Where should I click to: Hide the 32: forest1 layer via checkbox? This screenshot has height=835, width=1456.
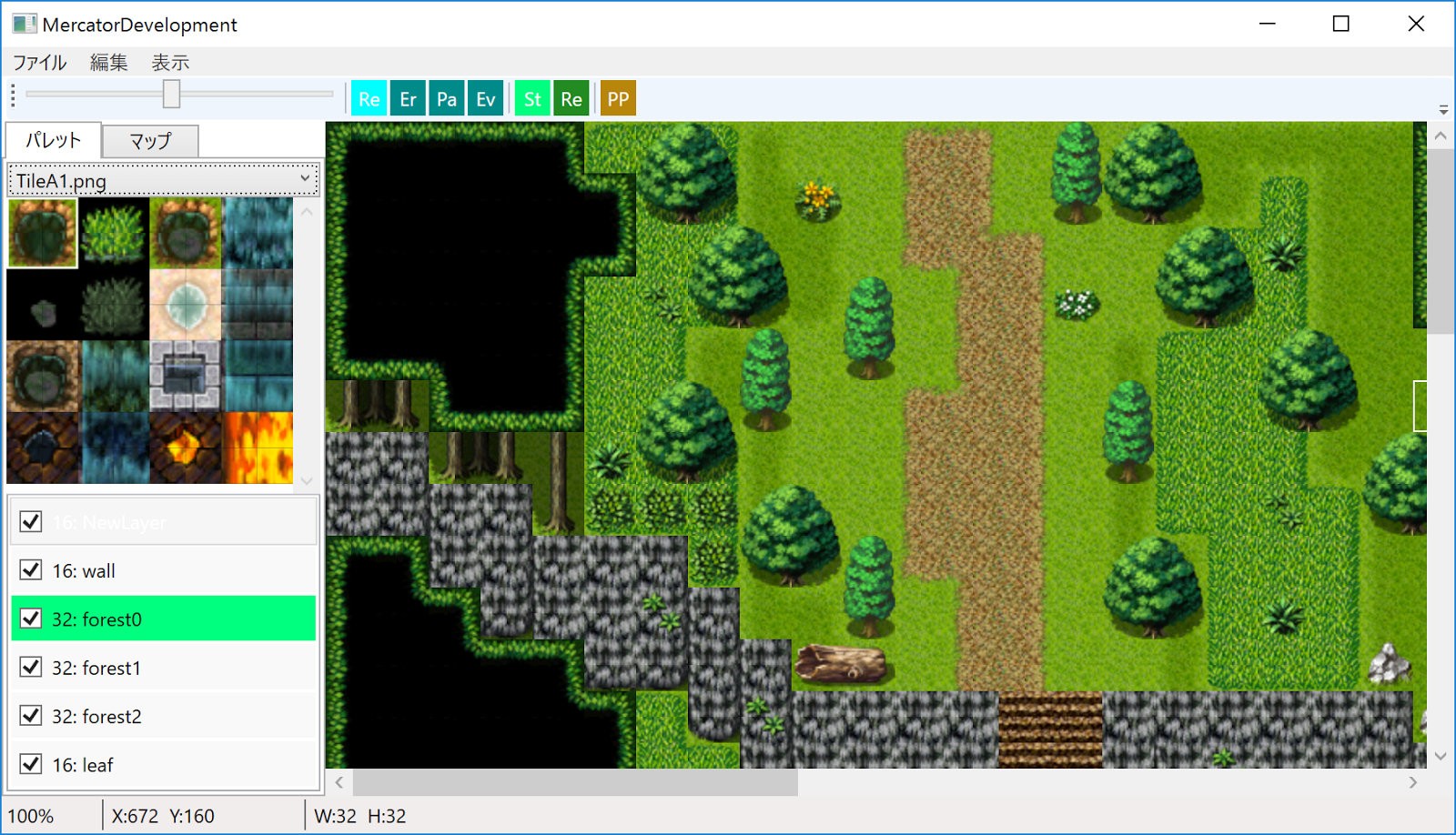coord(31,668)
